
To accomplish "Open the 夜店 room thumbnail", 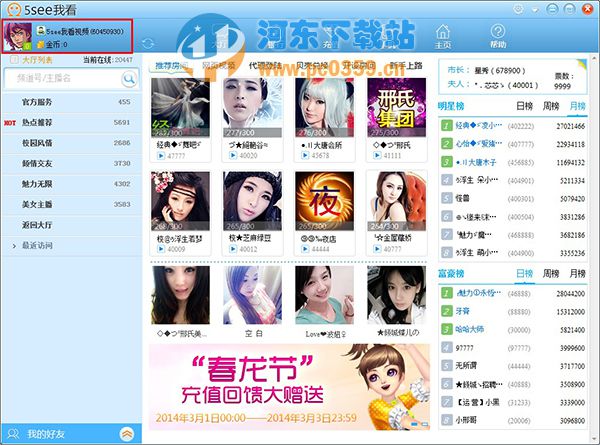I will coord(324,201).
